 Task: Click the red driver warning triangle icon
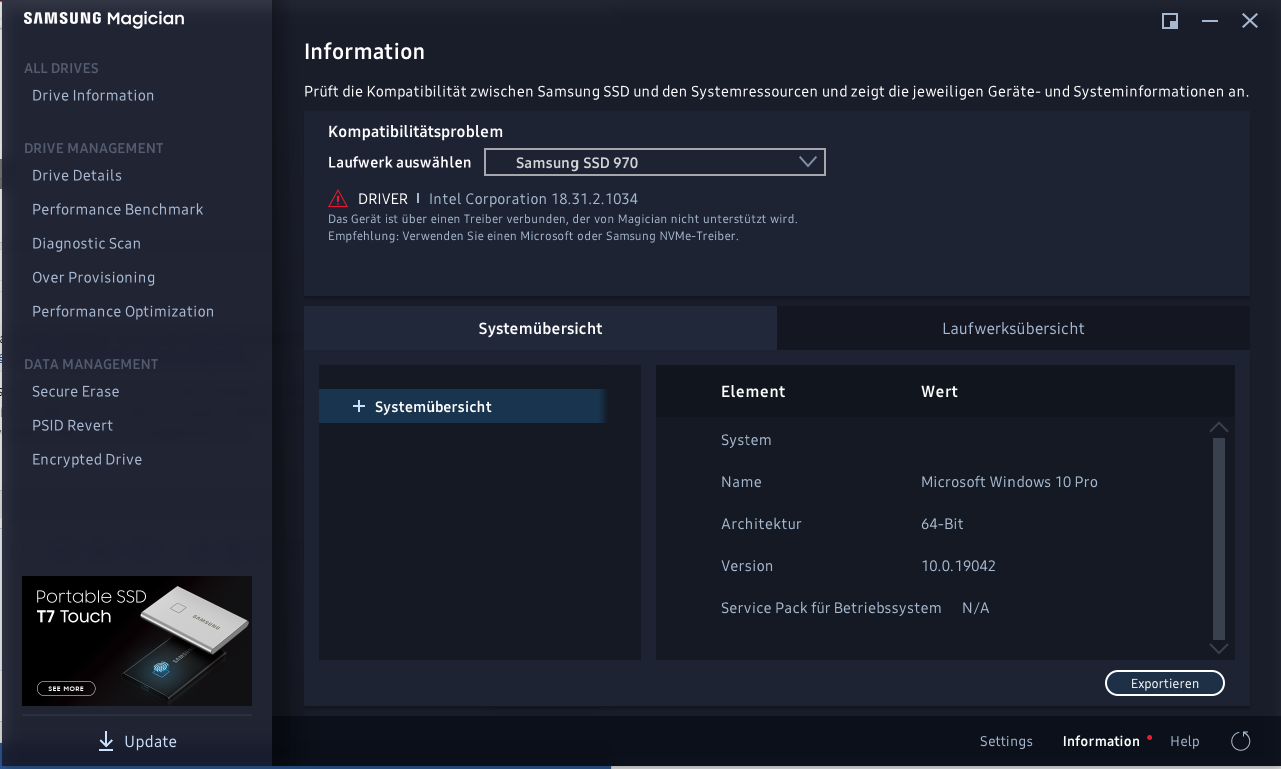coord(338,199)
